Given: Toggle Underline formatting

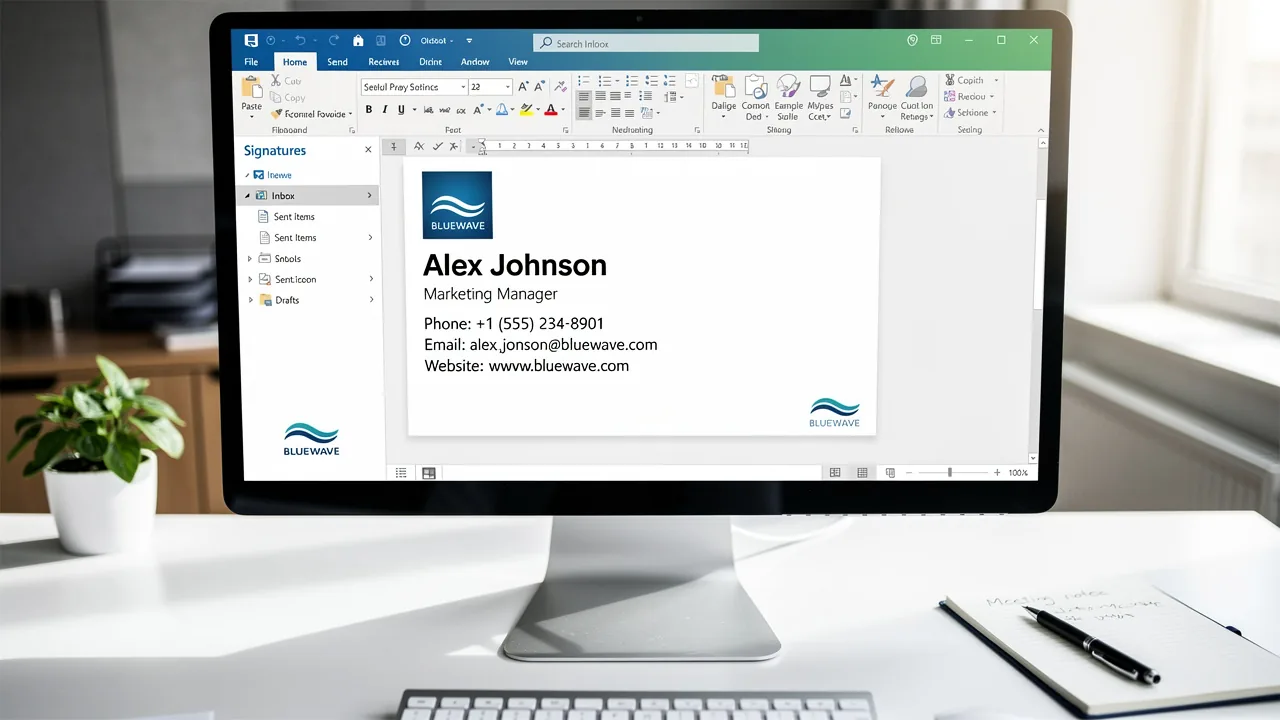Looking at the screenshot, I should (x=401, y=110).
